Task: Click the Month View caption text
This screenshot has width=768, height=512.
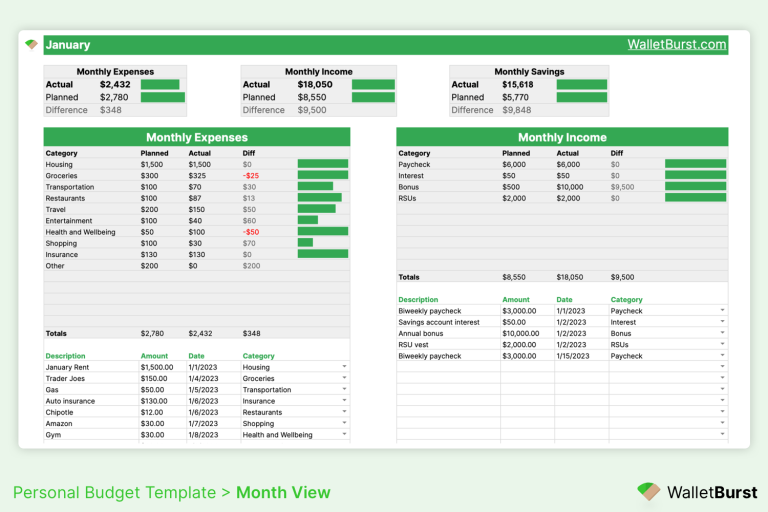Action: pos(283,492)
